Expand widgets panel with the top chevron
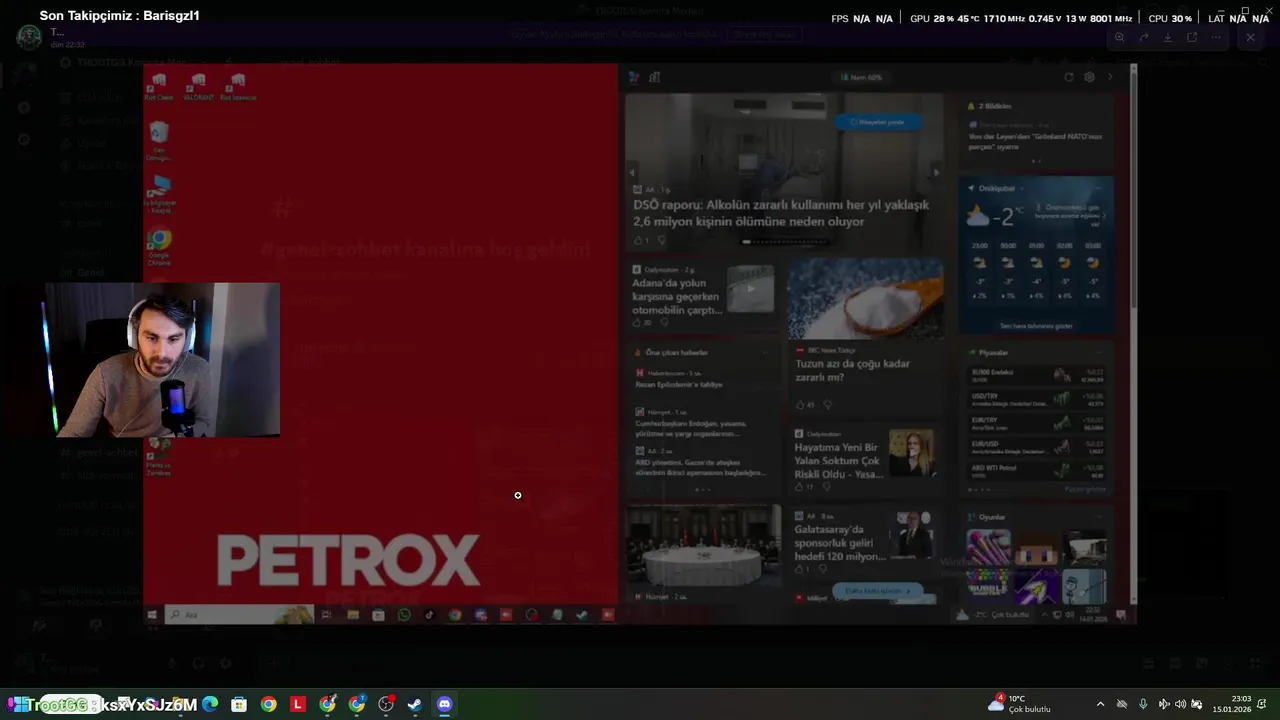Image resolution: width=1280 pixels, height=720 pixels. 1109,77
